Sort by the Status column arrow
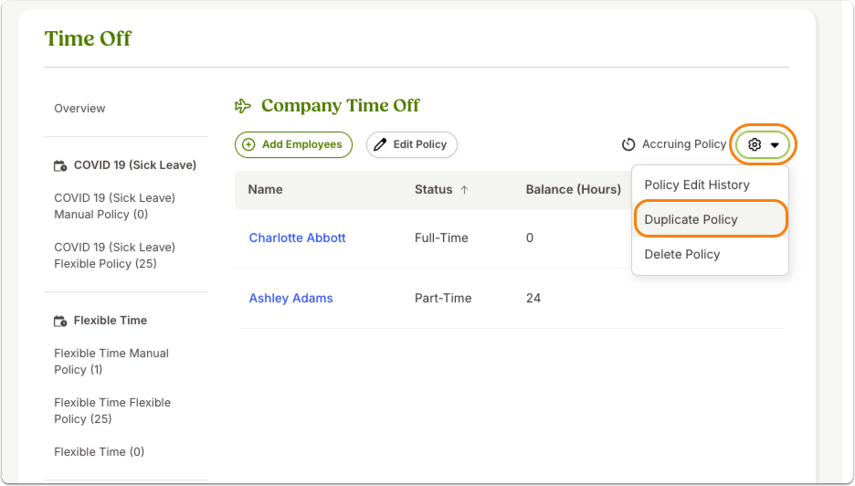The height and width of the screenshot is (486, 855). click(464, 190)
